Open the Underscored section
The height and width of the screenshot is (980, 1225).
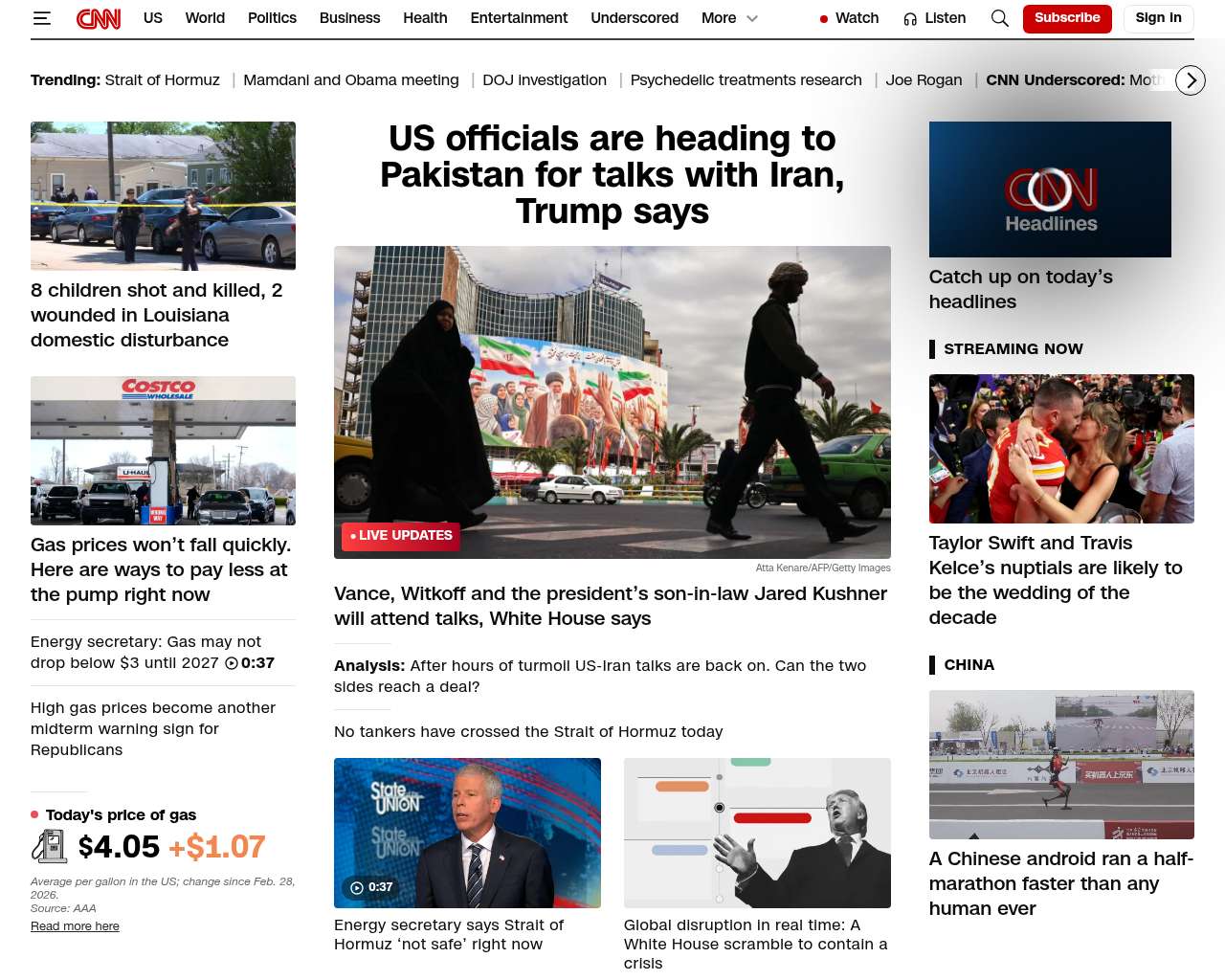click(x=635, y=18)
